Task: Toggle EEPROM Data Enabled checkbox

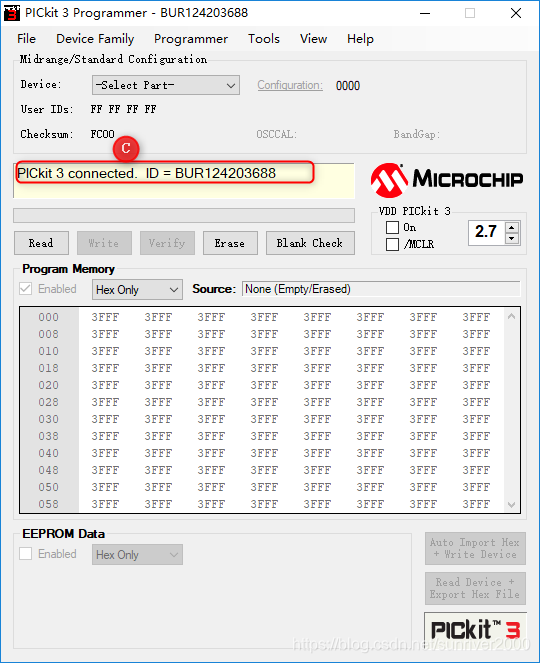Action: (x=26, y=554)
